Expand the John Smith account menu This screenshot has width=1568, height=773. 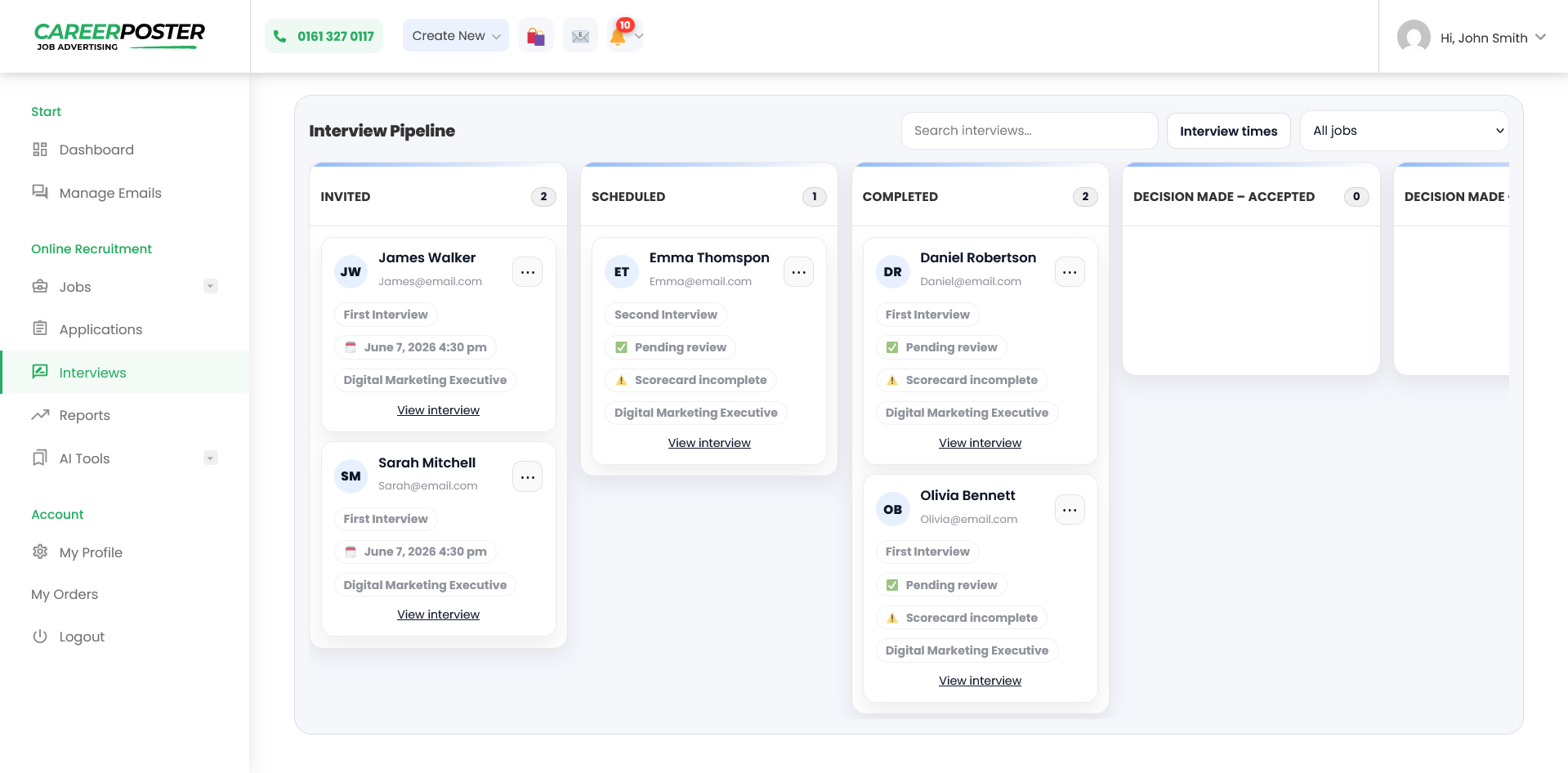tap(1493, 38)
